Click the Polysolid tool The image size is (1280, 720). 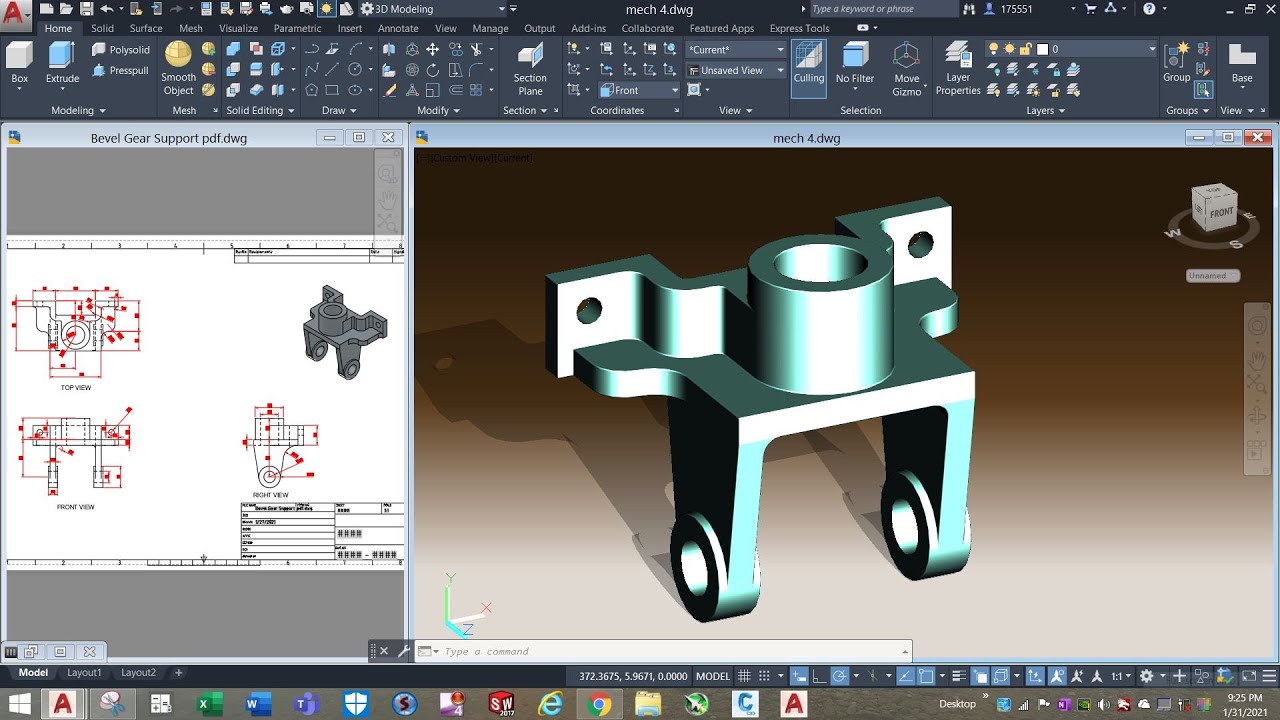click(x=121, y=49)
